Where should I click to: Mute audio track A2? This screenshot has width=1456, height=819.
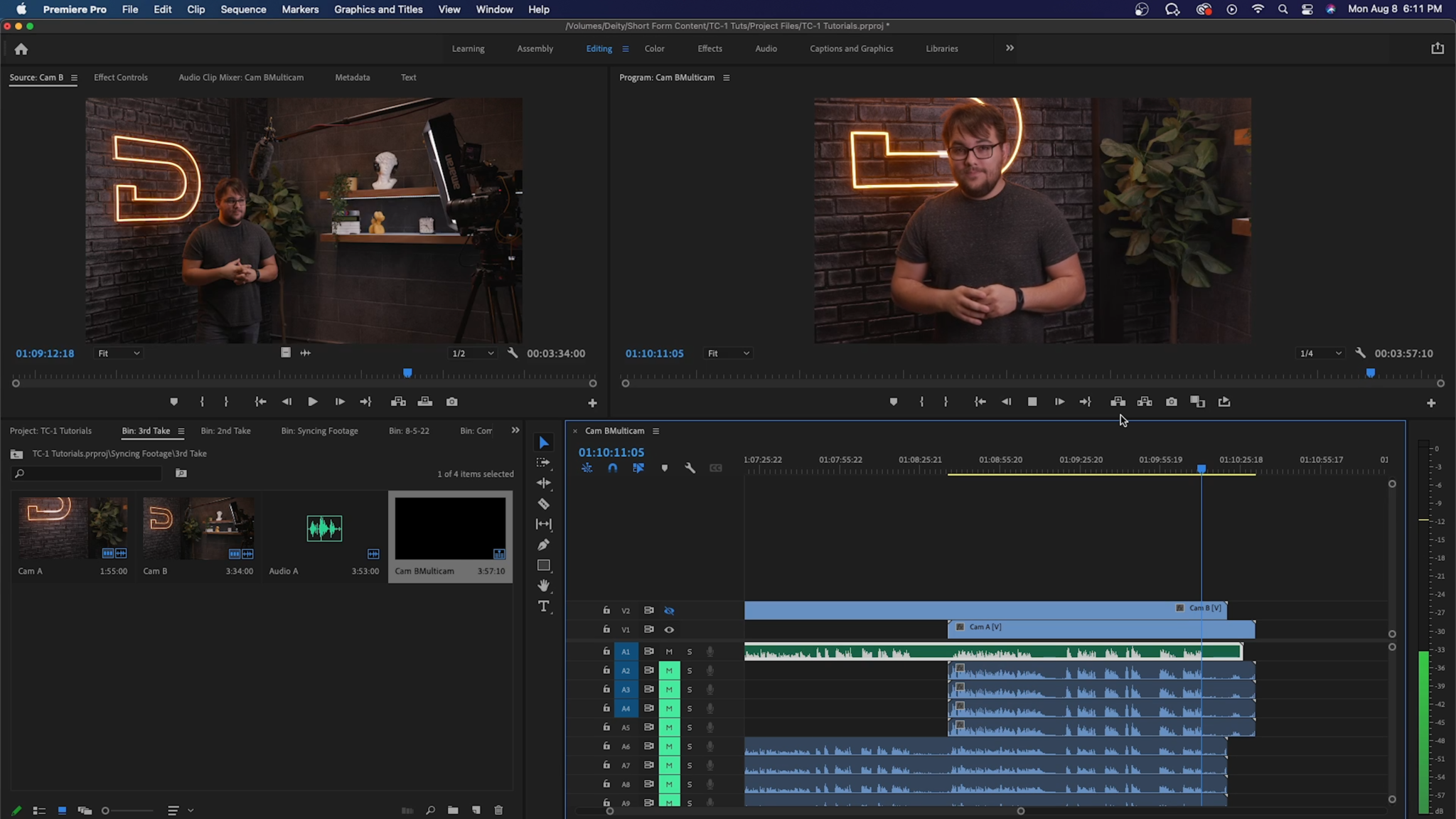point(668,670)
